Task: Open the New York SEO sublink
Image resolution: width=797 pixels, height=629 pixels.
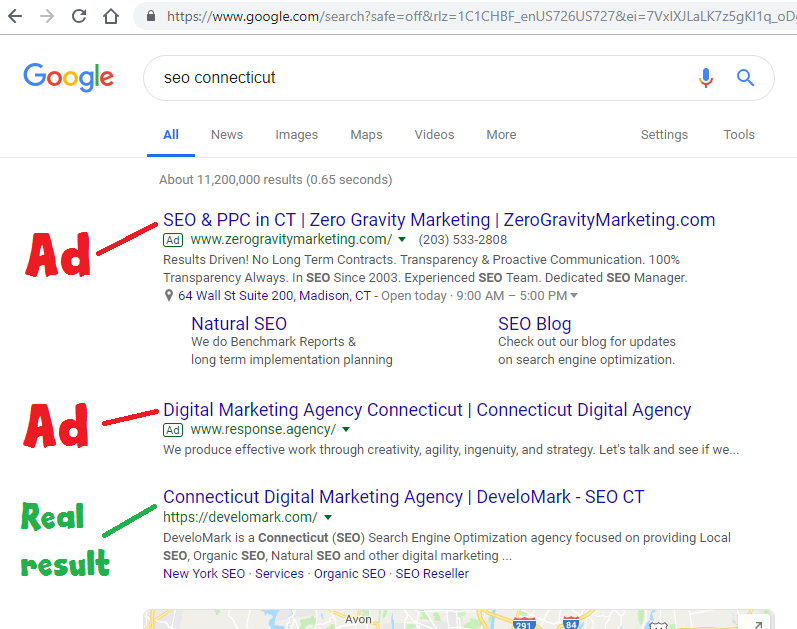Action: [x=204, y=574]
